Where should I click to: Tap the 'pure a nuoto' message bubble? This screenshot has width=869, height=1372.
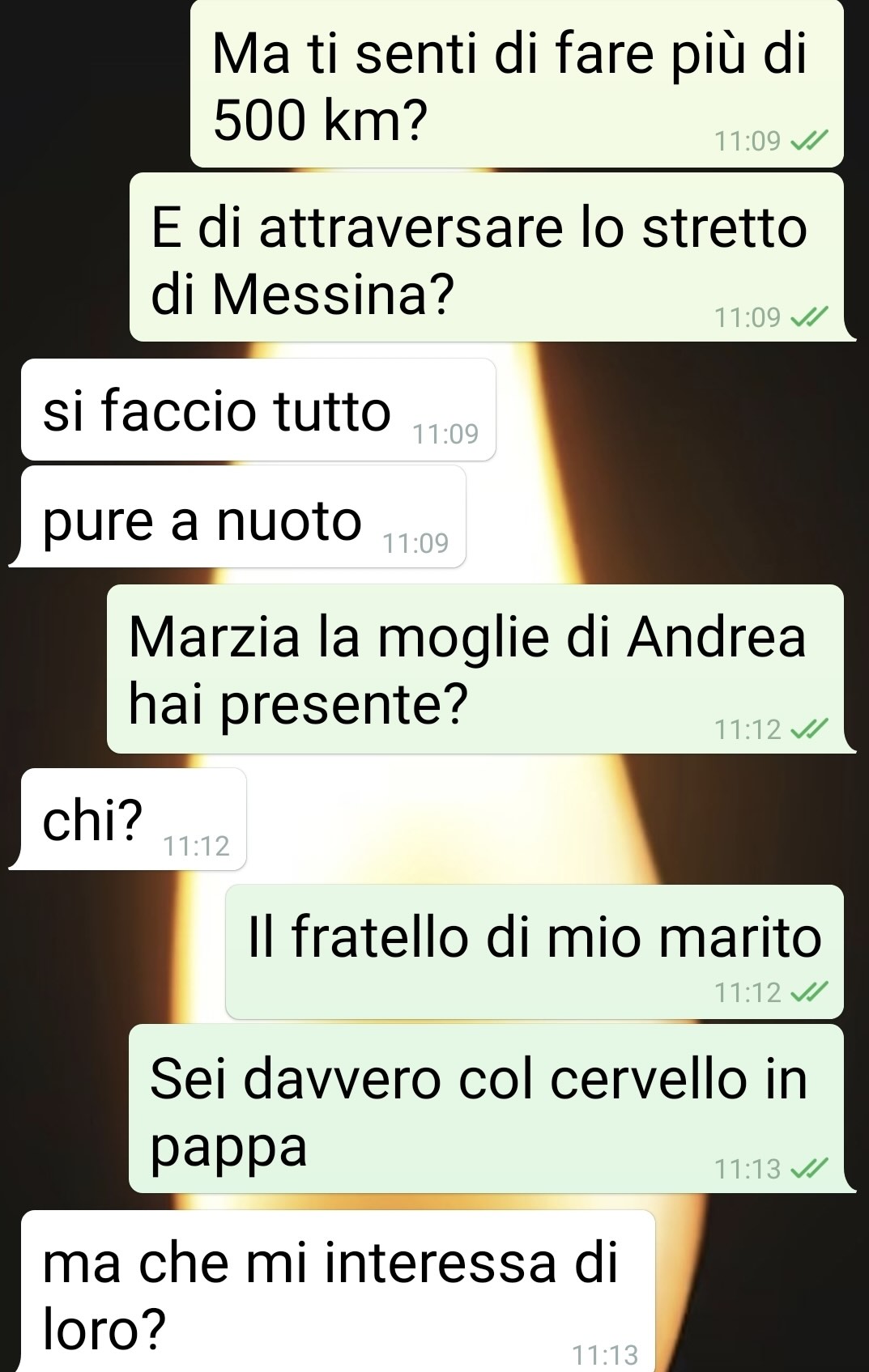[243, 516]
